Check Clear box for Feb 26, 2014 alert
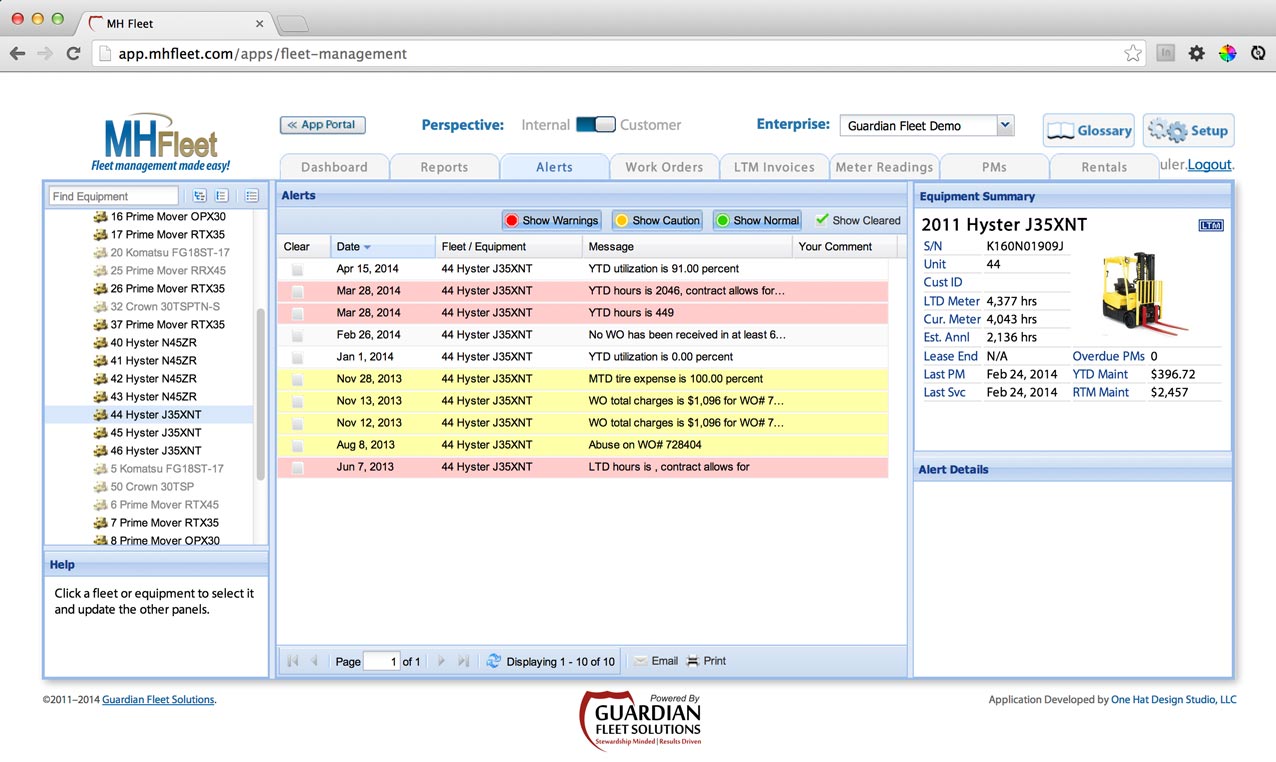Screen dimensions: 1276x762 click(297, 335)
